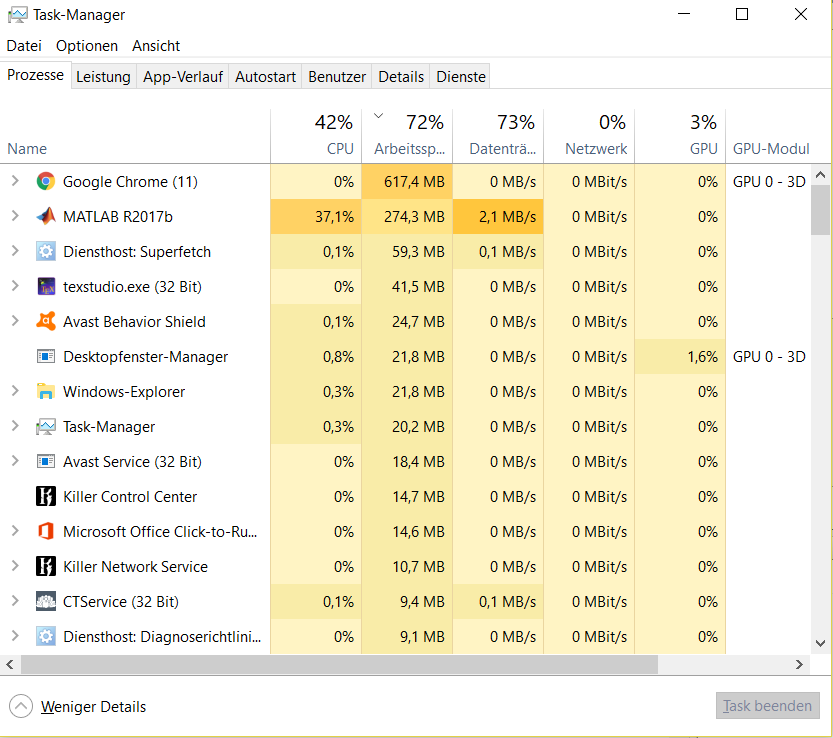The image size is (833, 738).
Task: Click the Task beenden button
Action: coord(767,706)
